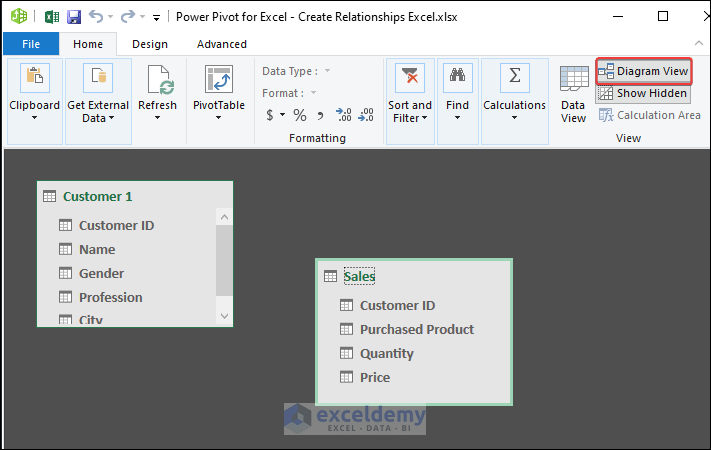711x450 pixels.
Task: Select Purchased Product field
Action: click(x=417, y=329)
